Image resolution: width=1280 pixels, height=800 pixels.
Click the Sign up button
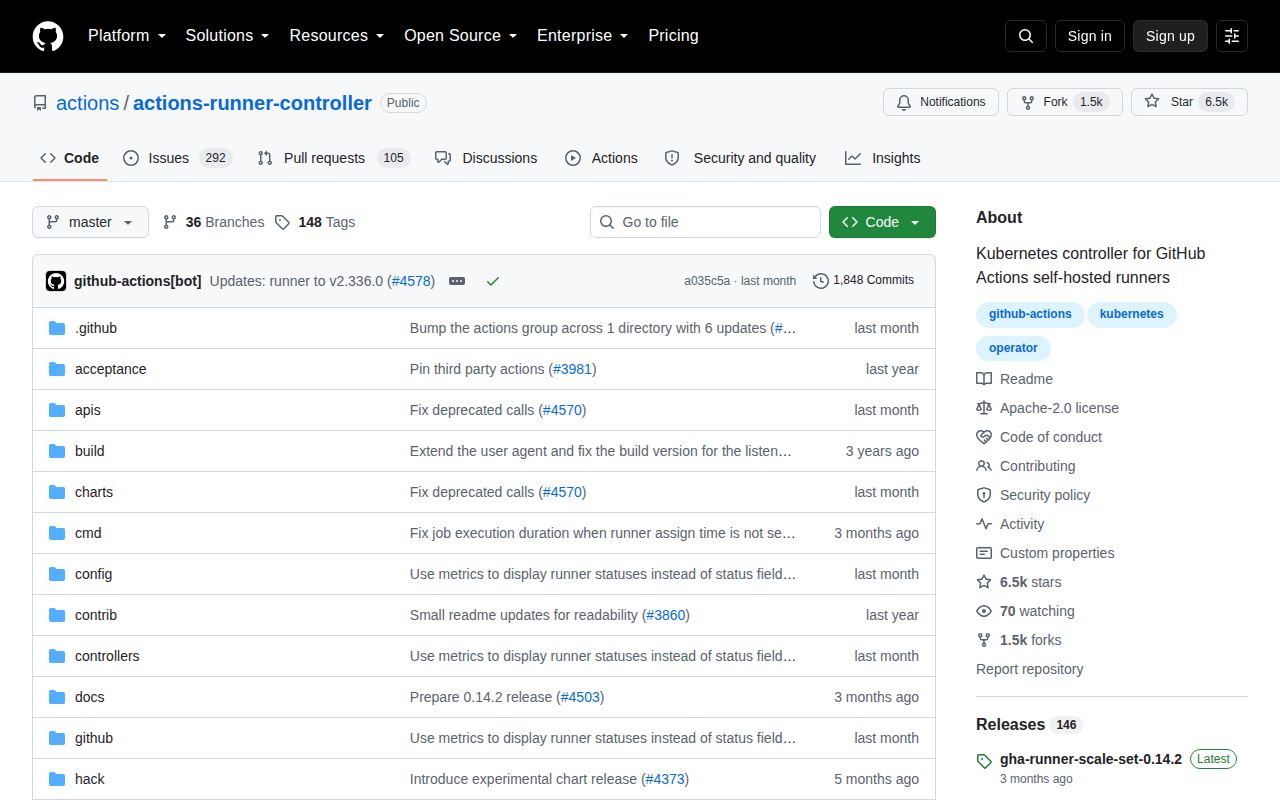tap(1170, 36)
